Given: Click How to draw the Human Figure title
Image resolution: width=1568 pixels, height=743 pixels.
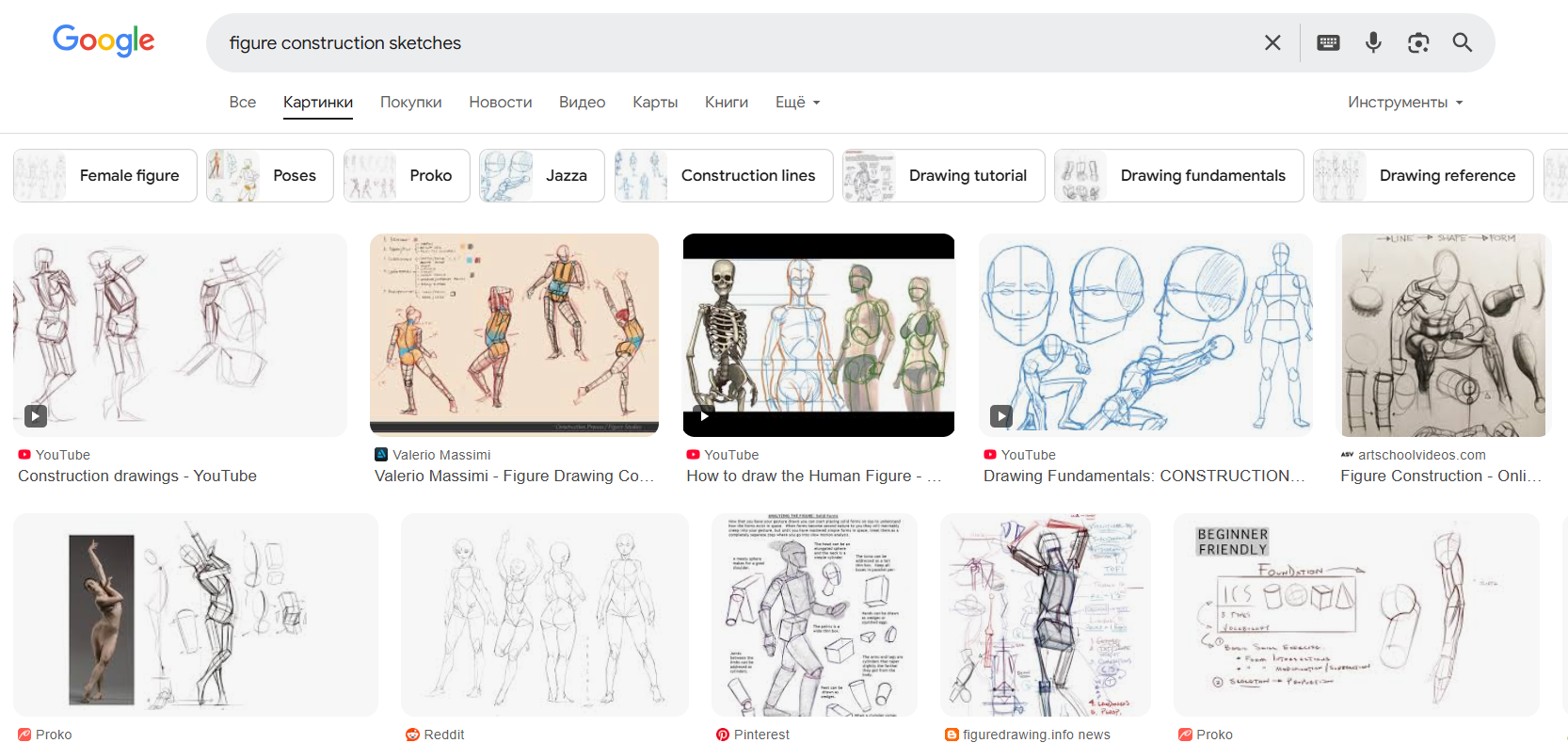Looking at the screenshot, I should 814,476.
